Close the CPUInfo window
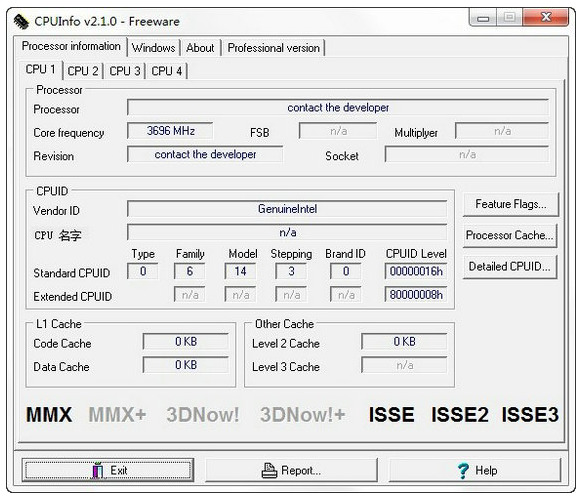Viewport: 585px width, 498px height. click(546, 17)
